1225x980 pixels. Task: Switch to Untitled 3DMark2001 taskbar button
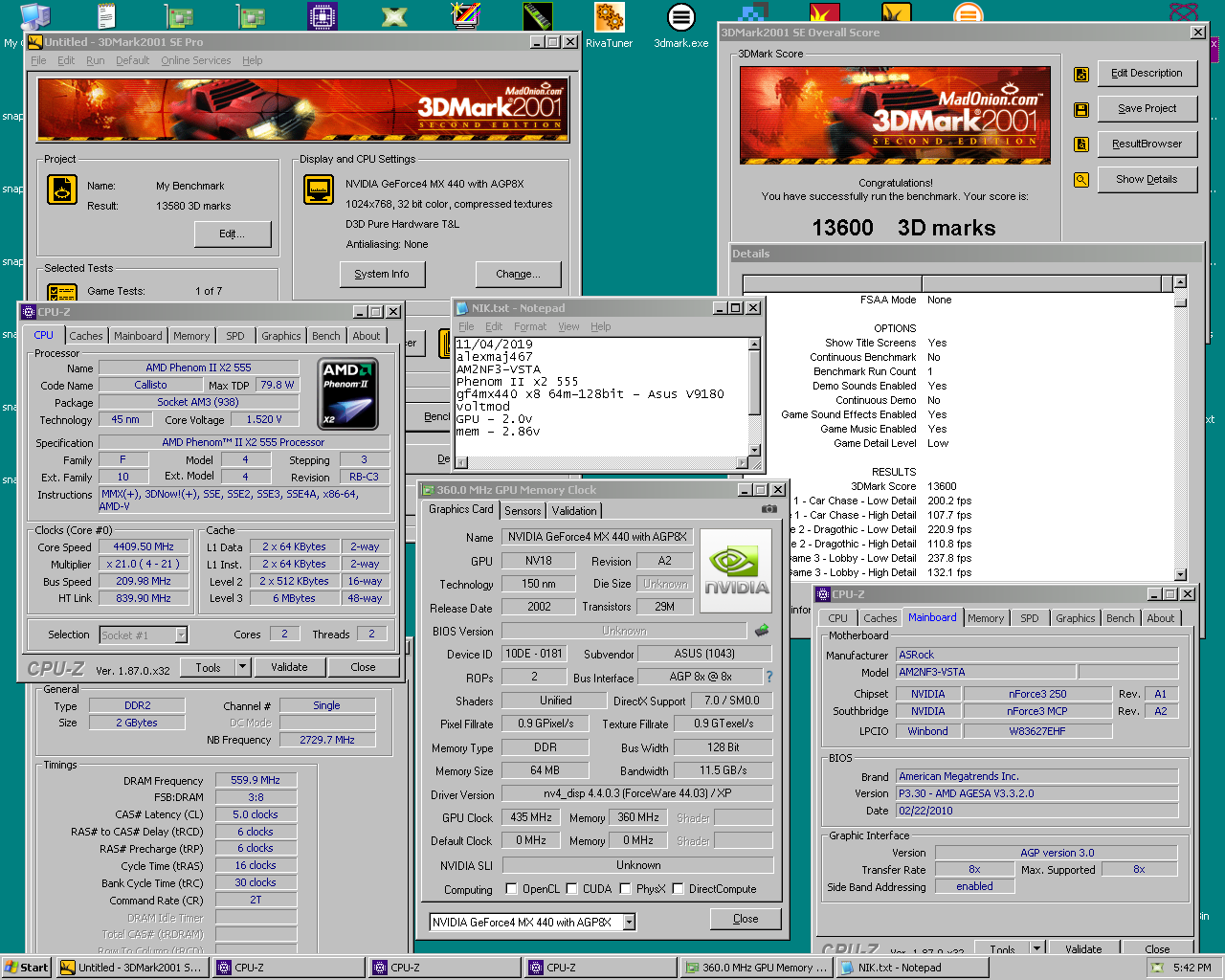132,968
